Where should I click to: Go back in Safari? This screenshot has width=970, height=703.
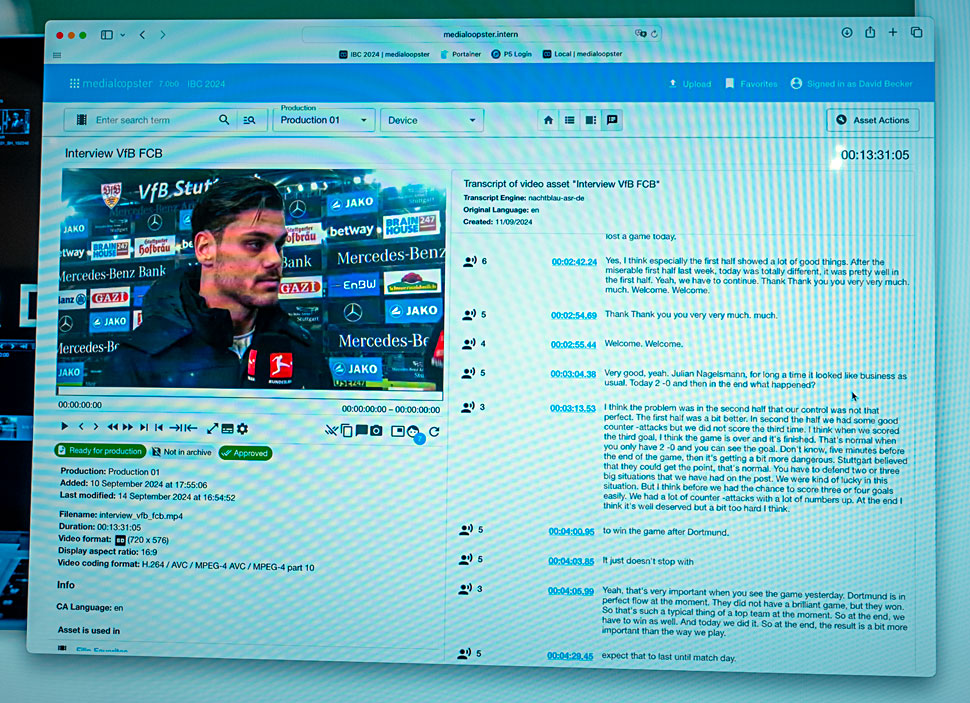[142, 35]
